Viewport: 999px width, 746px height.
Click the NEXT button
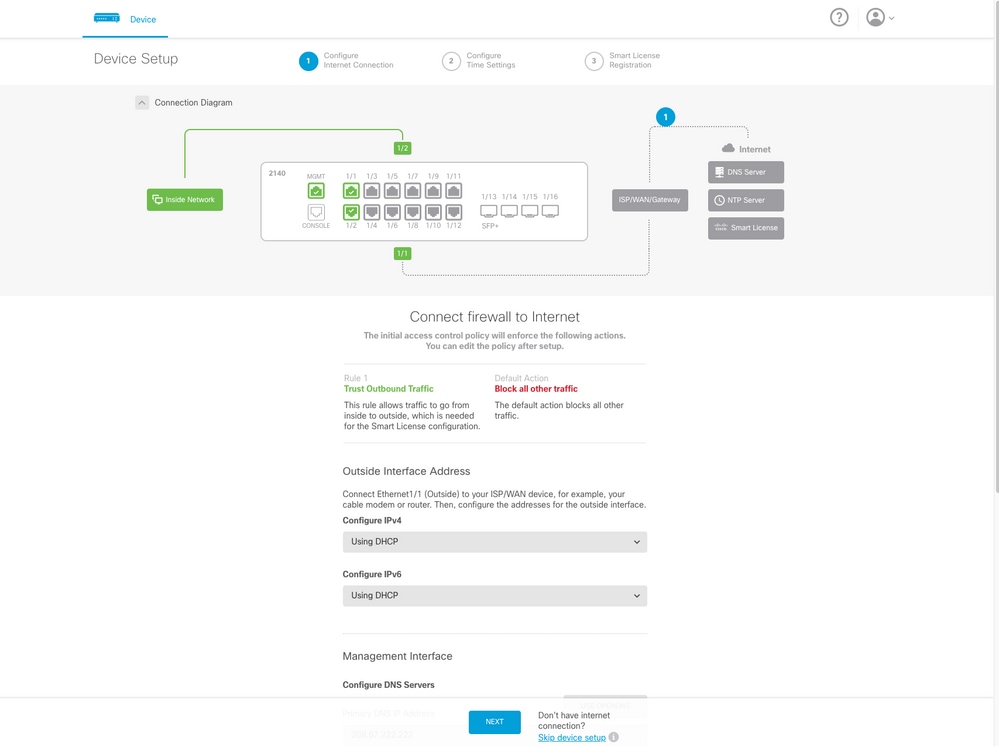(x=495, y=722)
